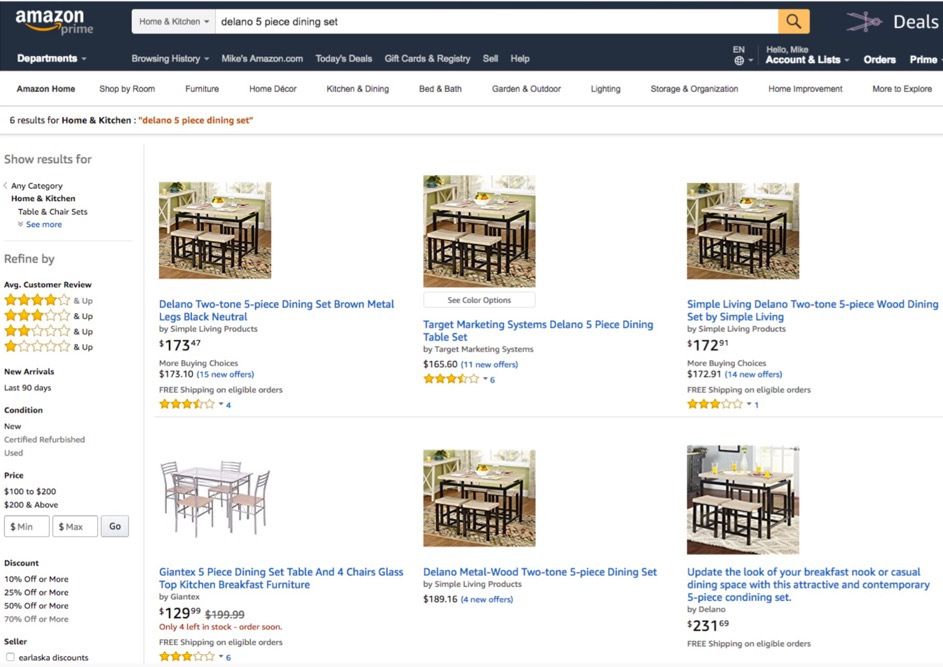
Task: Click the EN globe language icon
Action: tap(739, 60)
